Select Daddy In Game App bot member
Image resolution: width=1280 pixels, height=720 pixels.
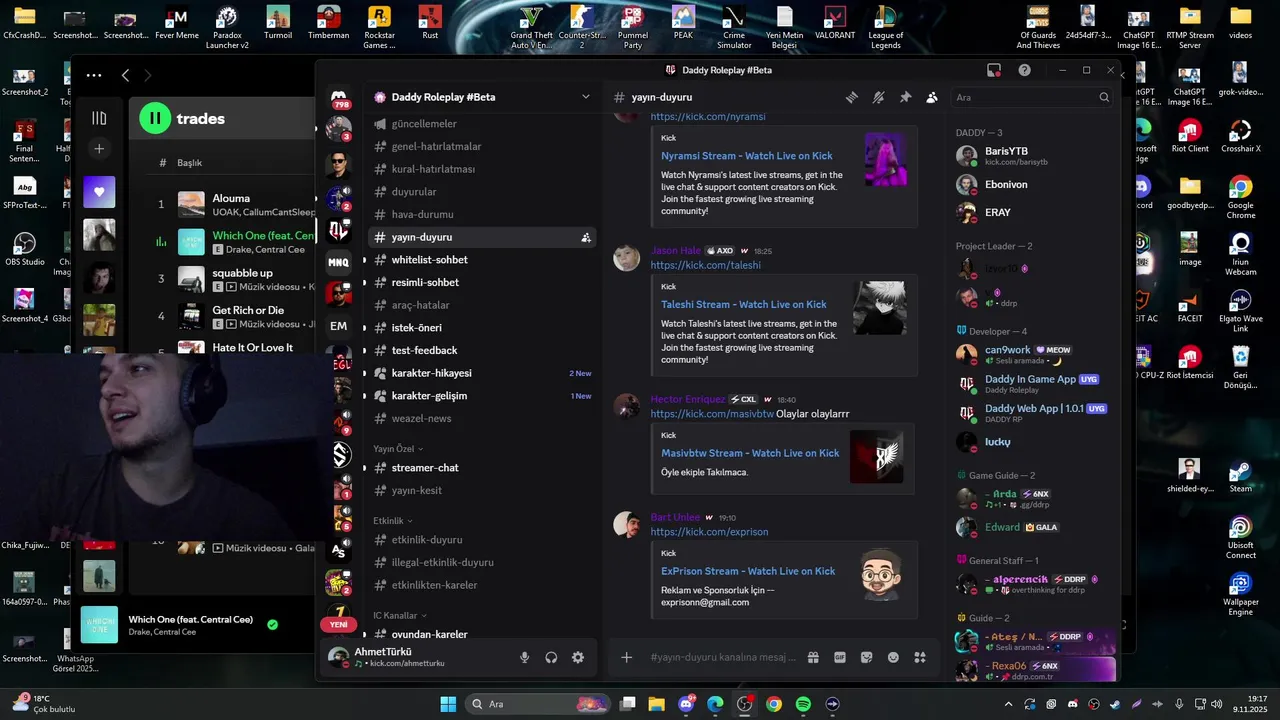pos(1034,383)
